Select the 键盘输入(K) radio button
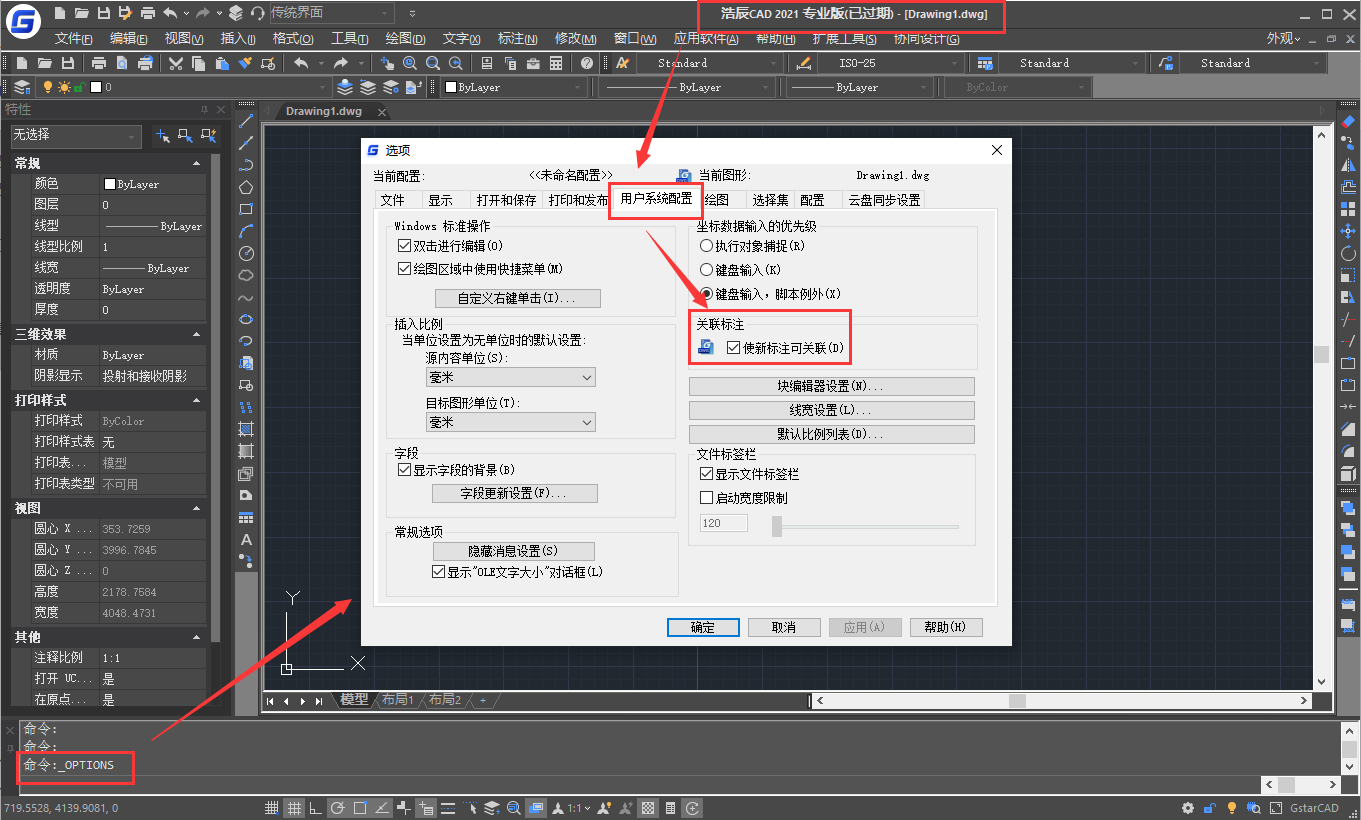This screenshot has height=820, width=1361. click(707, 269)
